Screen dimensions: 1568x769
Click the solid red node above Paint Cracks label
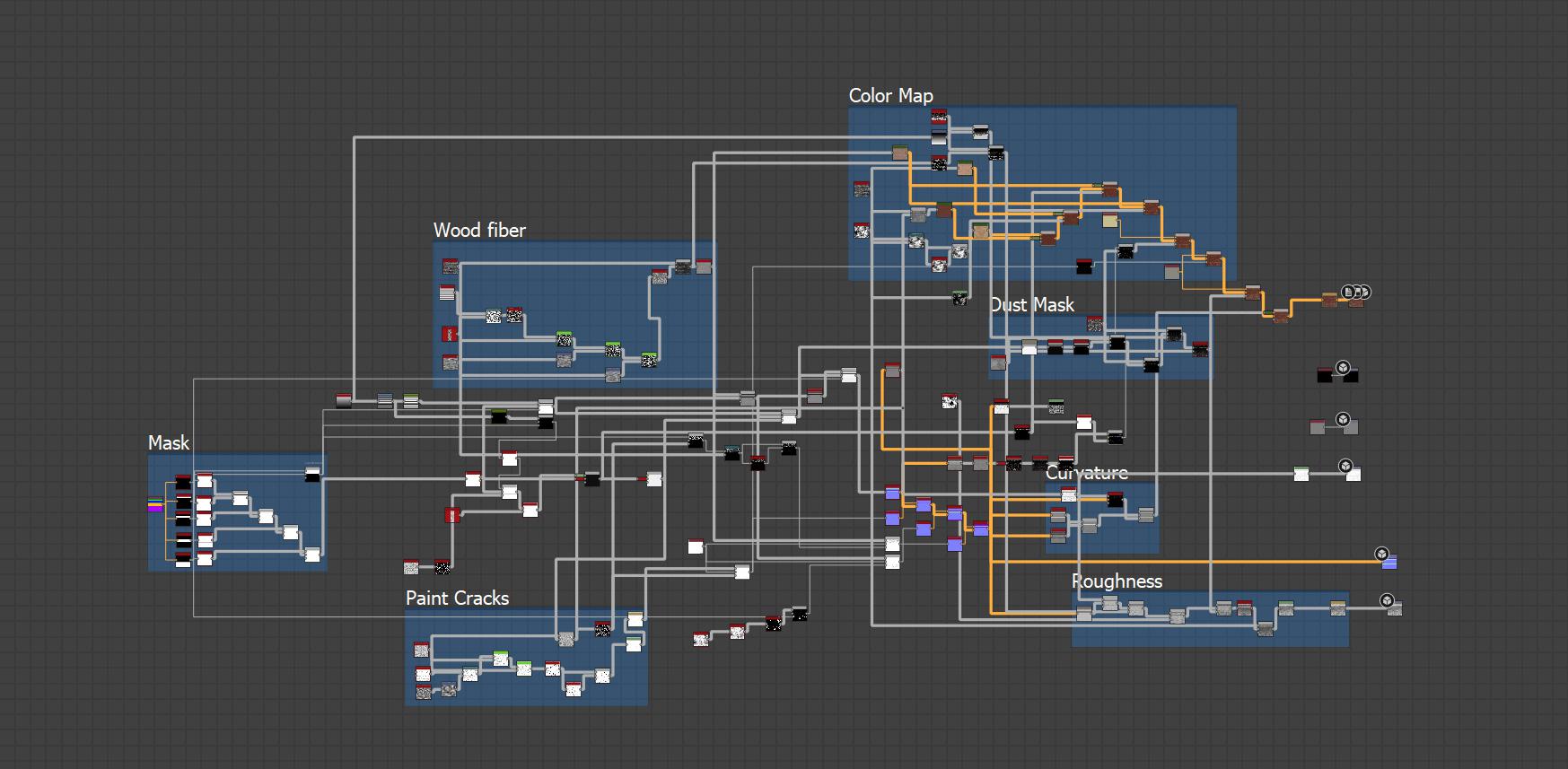[x=452, y=514]
